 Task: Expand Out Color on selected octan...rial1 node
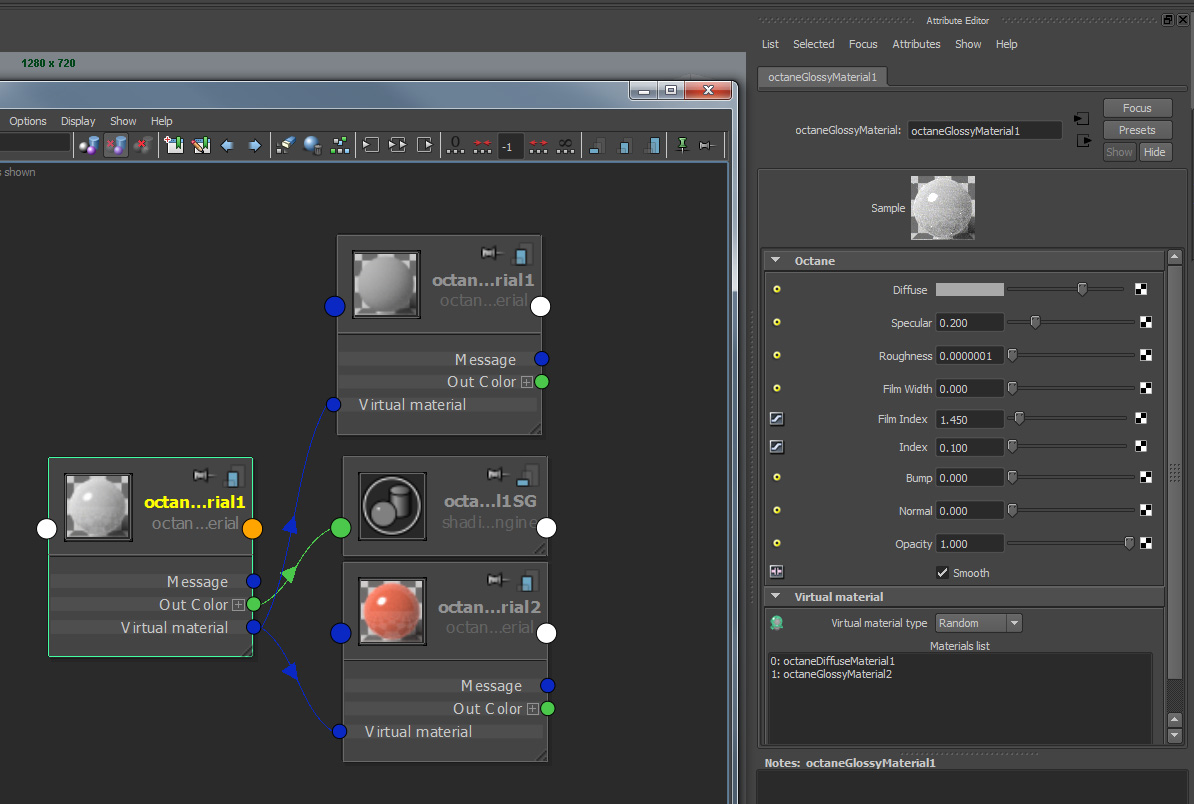(238, 605)
